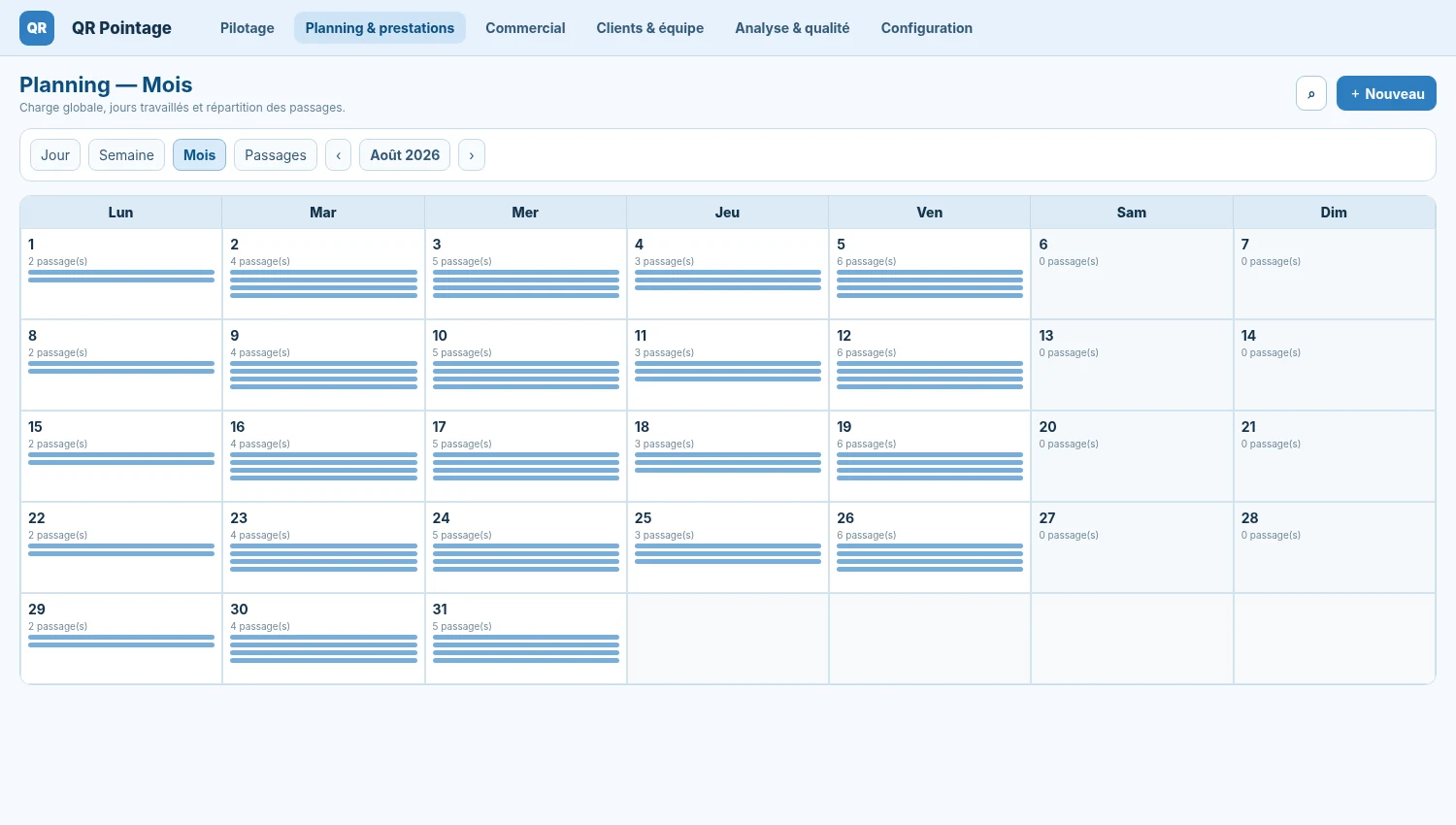Open Saturday day 20 cell
Screen dimensions: 1456x825
(x=1132, y=456)
